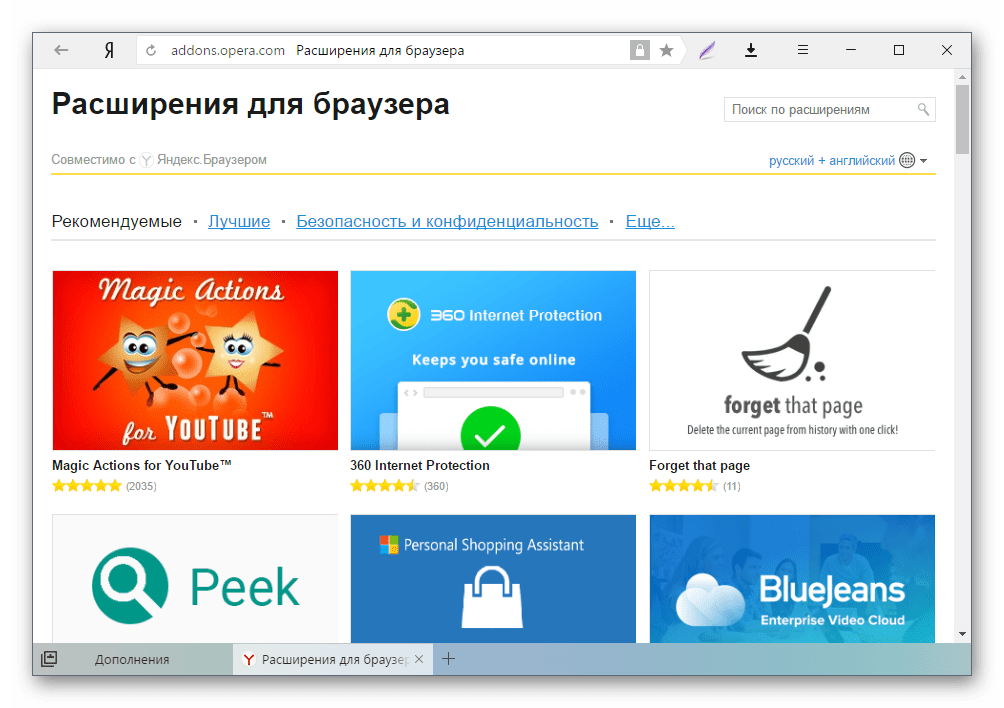
Task: Bookmark page with the star icon
Action: tap(667, 50)
